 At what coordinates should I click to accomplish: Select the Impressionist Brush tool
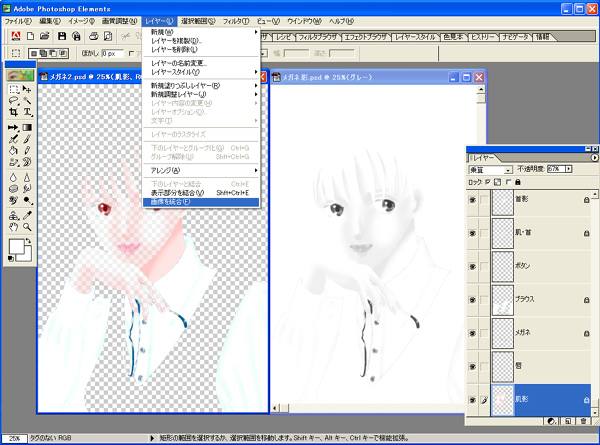point(27,162)
